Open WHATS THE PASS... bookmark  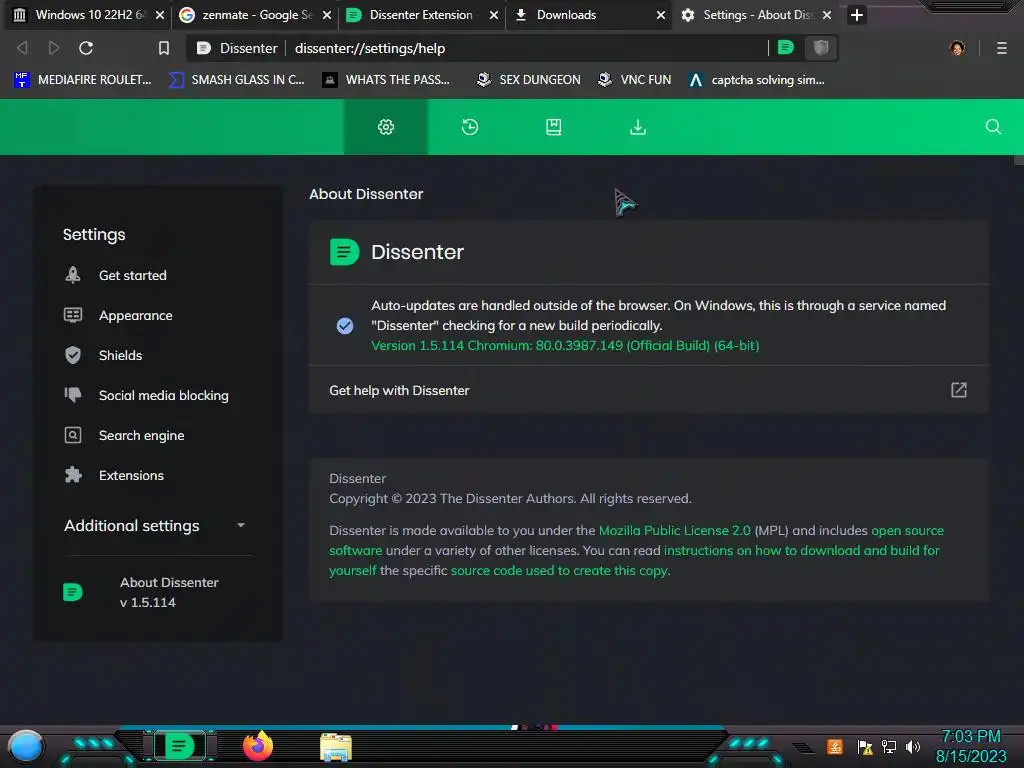pyautogui.click(x=386, y=80)
